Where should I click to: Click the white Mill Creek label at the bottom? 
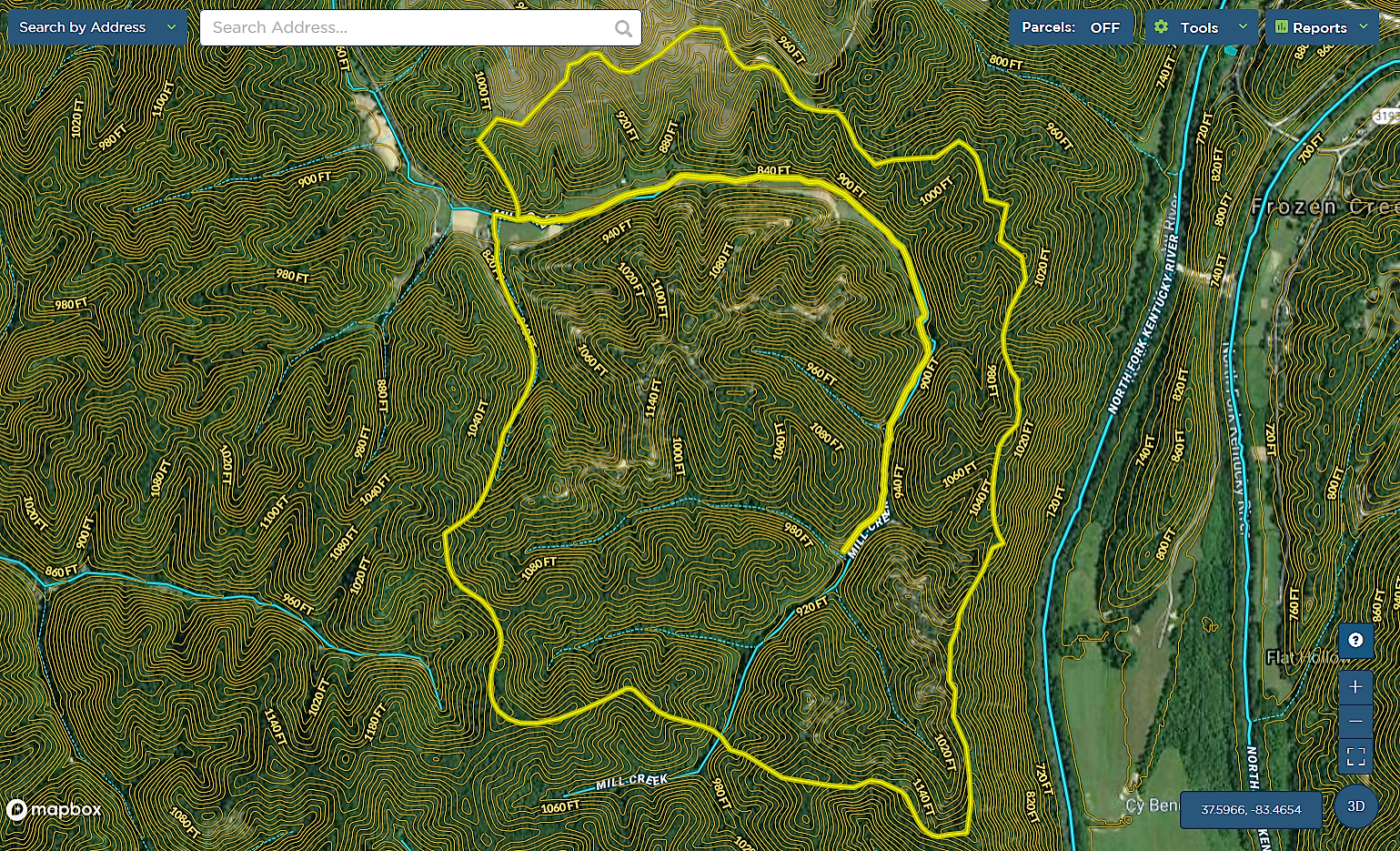click(632, 781)
